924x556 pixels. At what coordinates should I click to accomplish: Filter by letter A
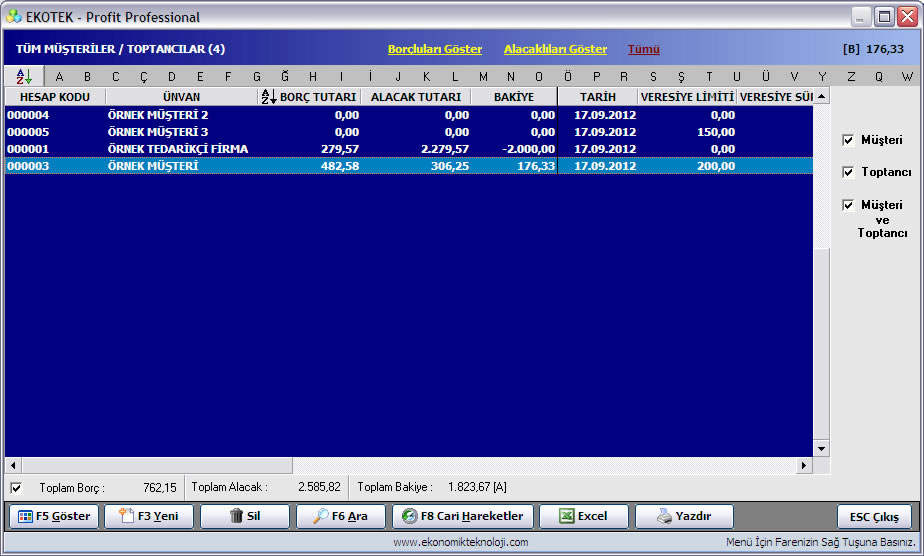(x=59, y=77)
